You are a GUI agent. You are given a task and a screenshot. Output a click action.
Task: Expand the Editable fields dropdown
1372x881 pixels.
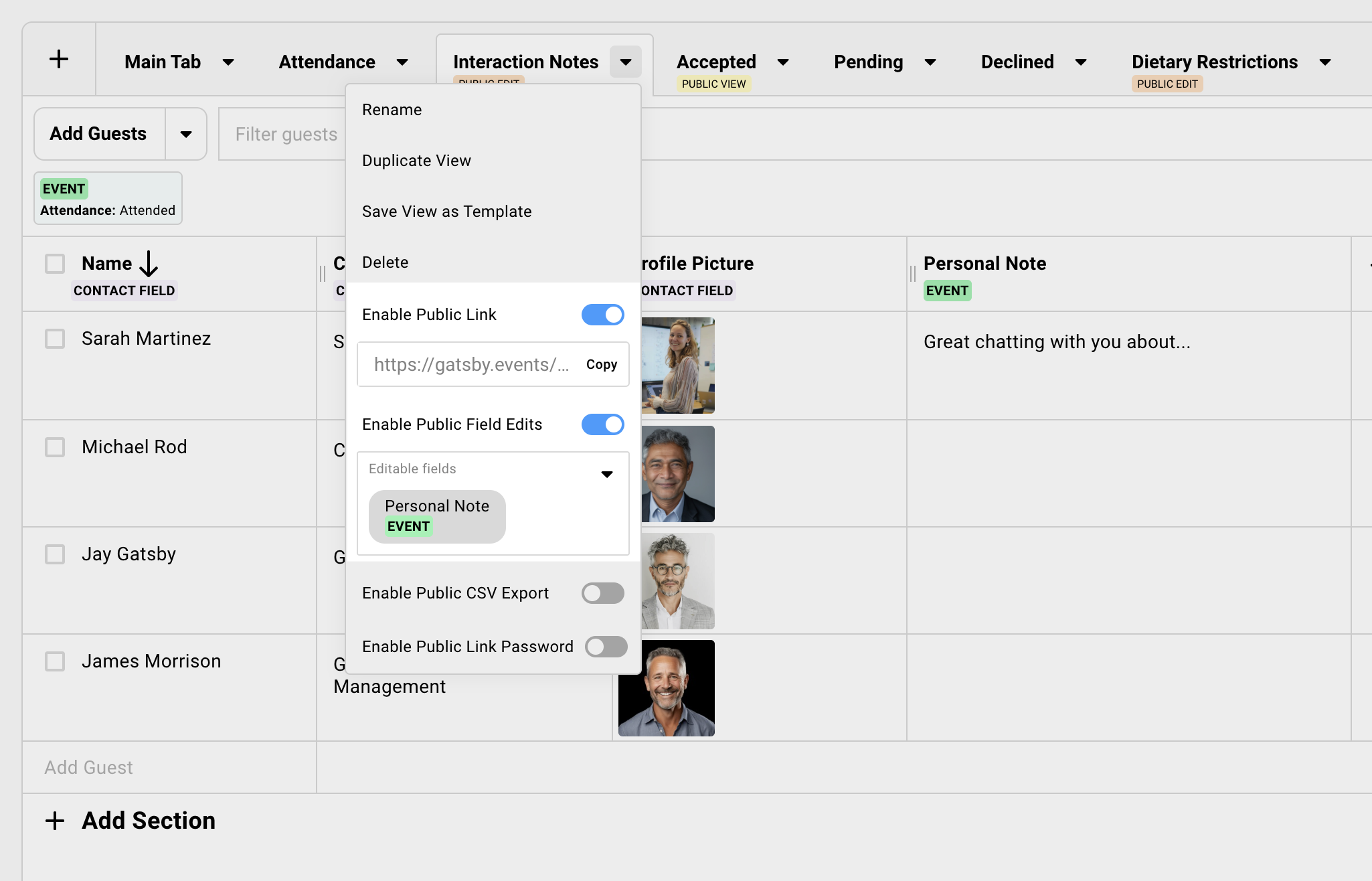pyautogui.click(x=607, y=474)
